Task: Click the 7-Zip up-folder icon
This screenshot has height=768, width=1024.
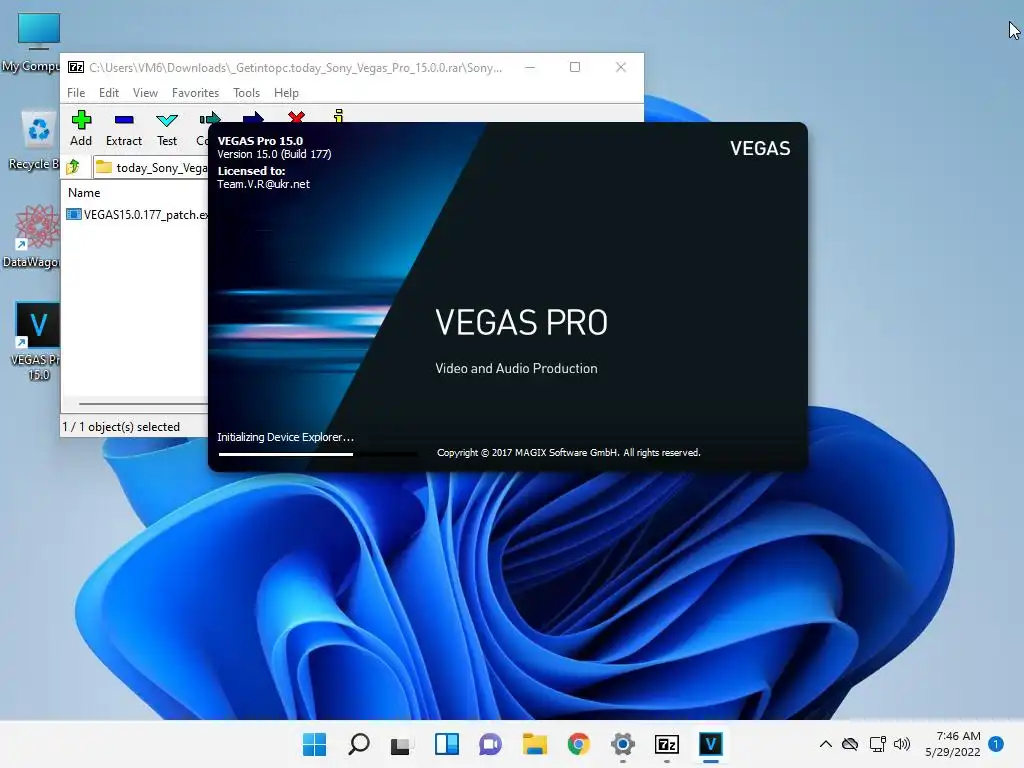Action: [x=73, y=167]
